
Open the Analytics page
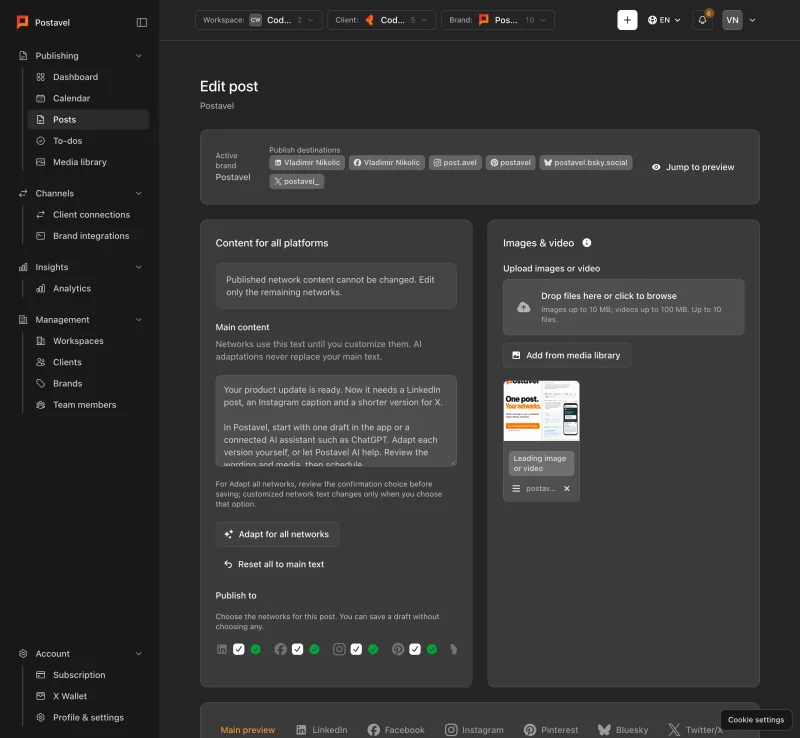point(71,288)
